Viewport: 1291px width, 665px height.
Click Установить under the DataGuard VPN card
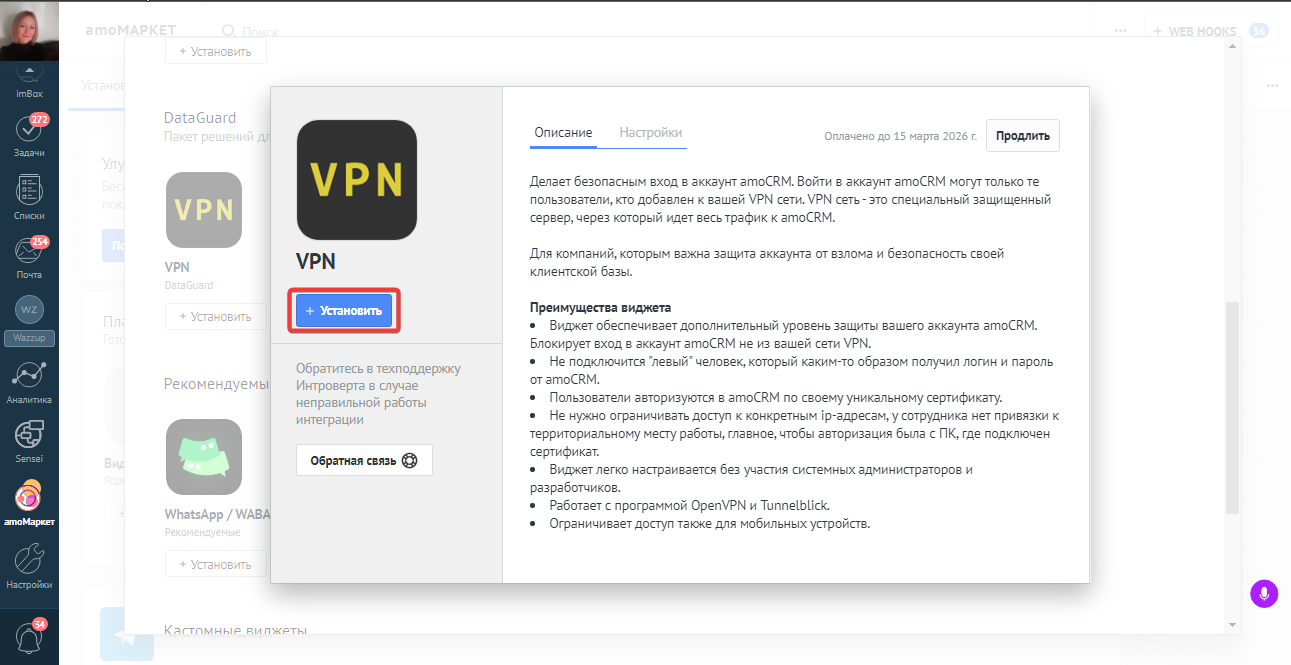click(x=215, y=316)
